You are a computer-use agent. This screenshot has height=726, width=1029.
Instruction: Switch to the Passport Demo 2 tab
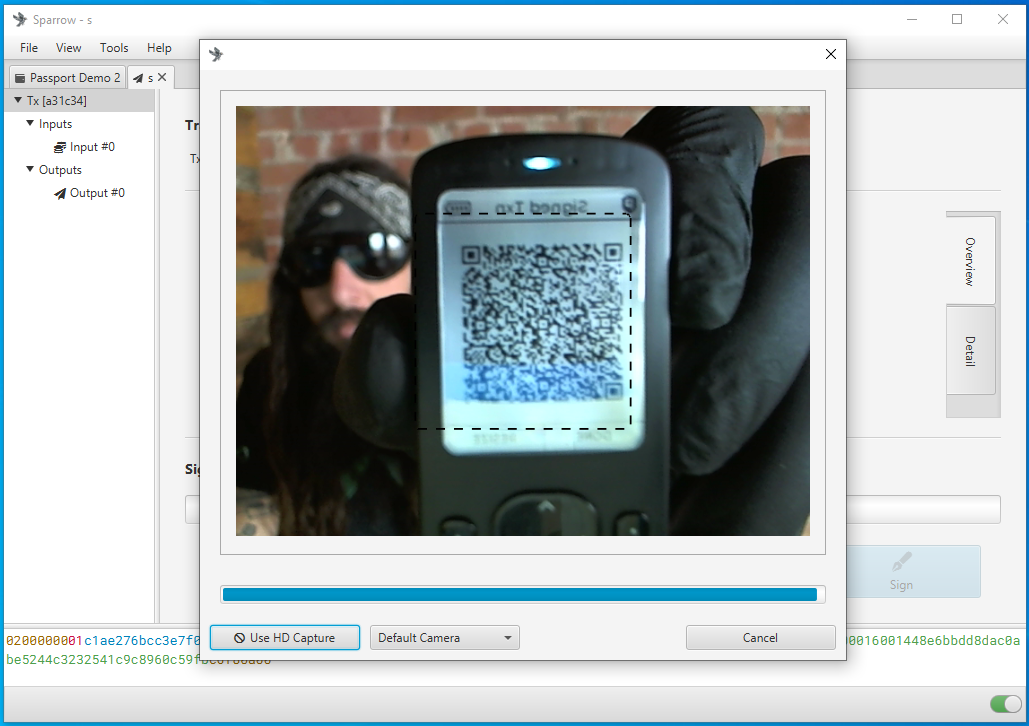(x=67, y=77)
